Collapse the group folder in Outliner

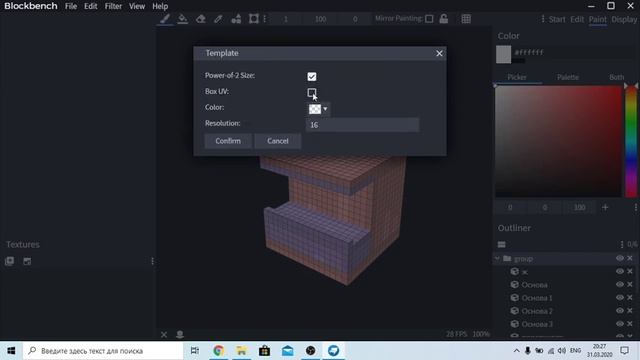point(497,258)
